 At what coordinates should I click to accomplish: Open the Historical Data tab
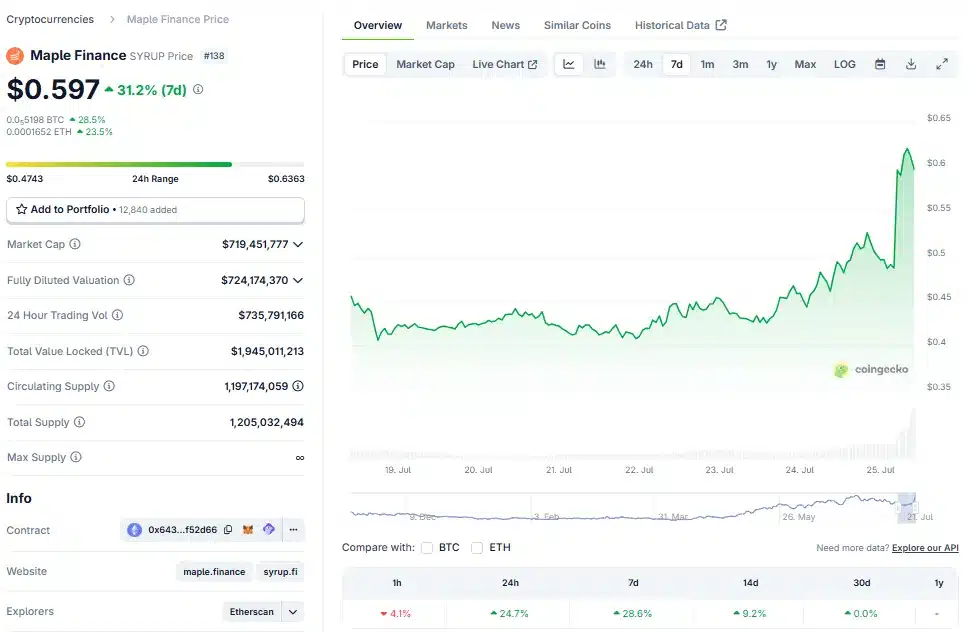[x=680, y=25]
